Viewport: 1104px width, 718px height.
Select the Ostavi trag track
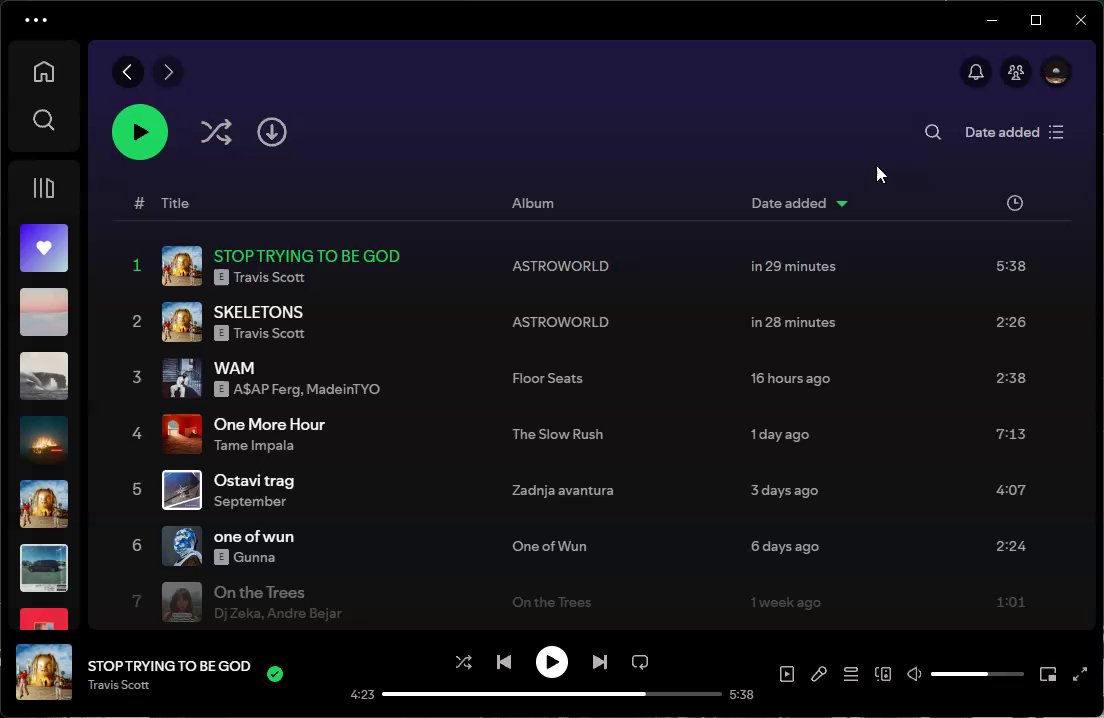coord(591,490)
